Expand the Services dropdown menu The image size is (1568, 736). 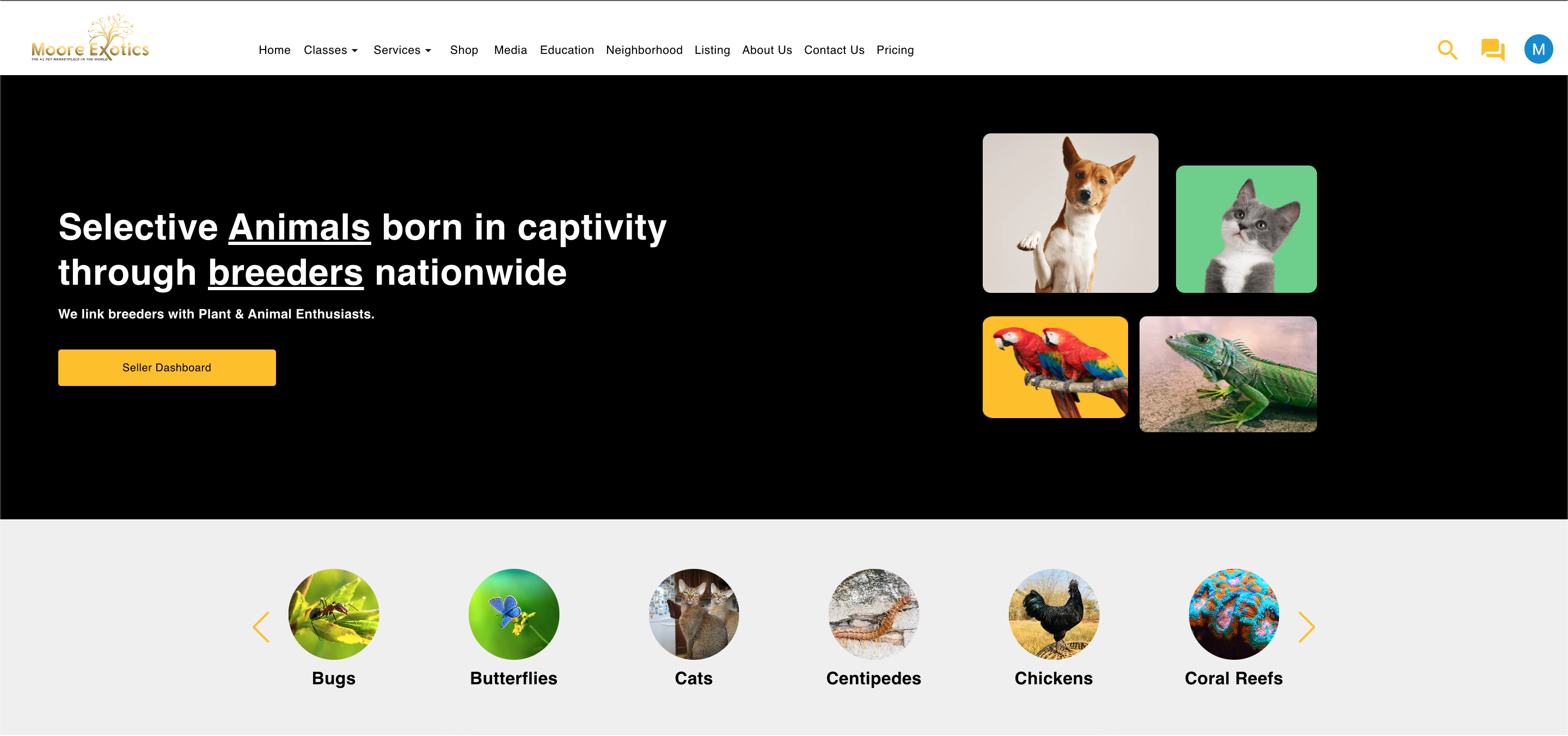tap(402, 50)
